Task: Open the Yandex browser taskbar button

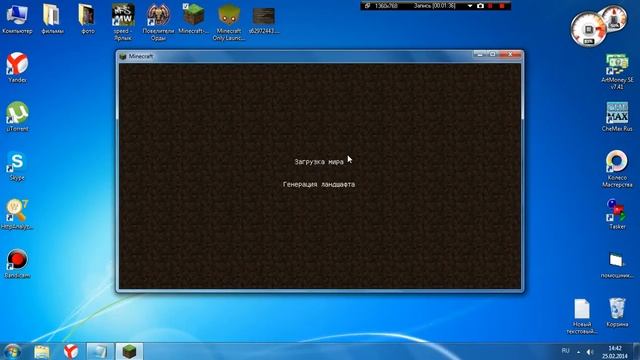Action: [71, 351]
